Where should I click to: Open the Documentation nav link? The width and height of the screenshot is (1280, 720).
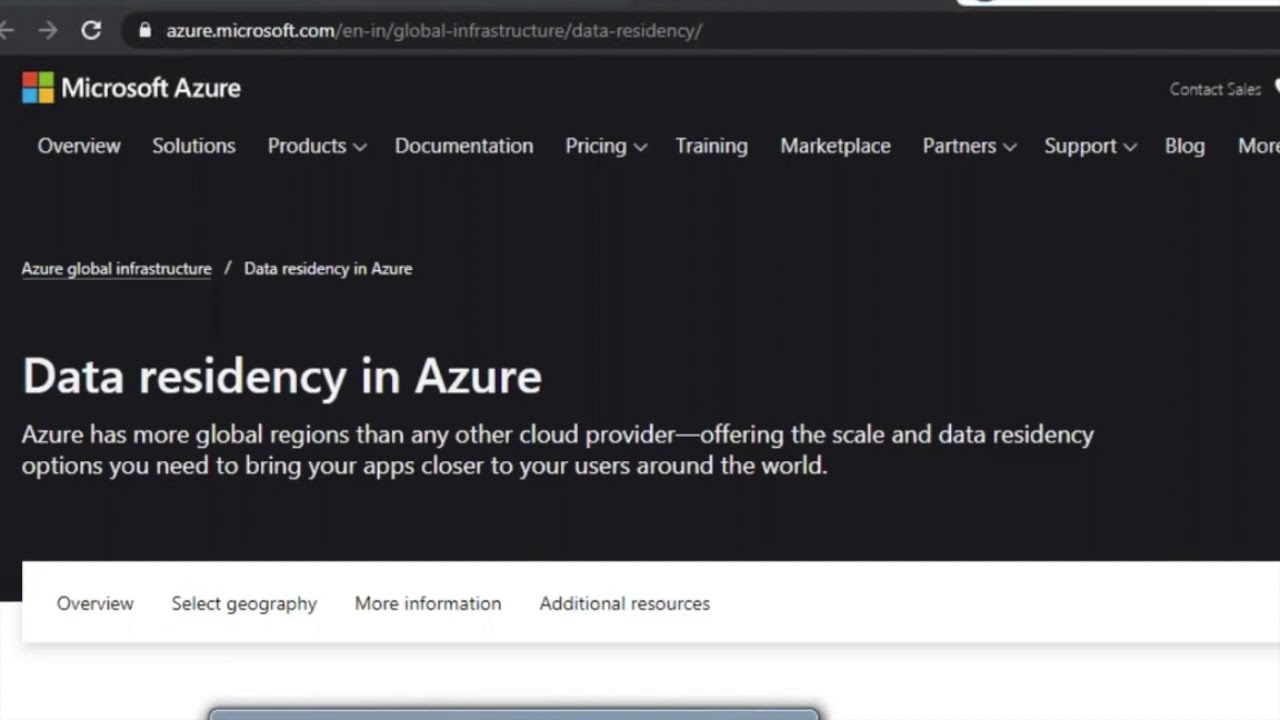point(464,146)
